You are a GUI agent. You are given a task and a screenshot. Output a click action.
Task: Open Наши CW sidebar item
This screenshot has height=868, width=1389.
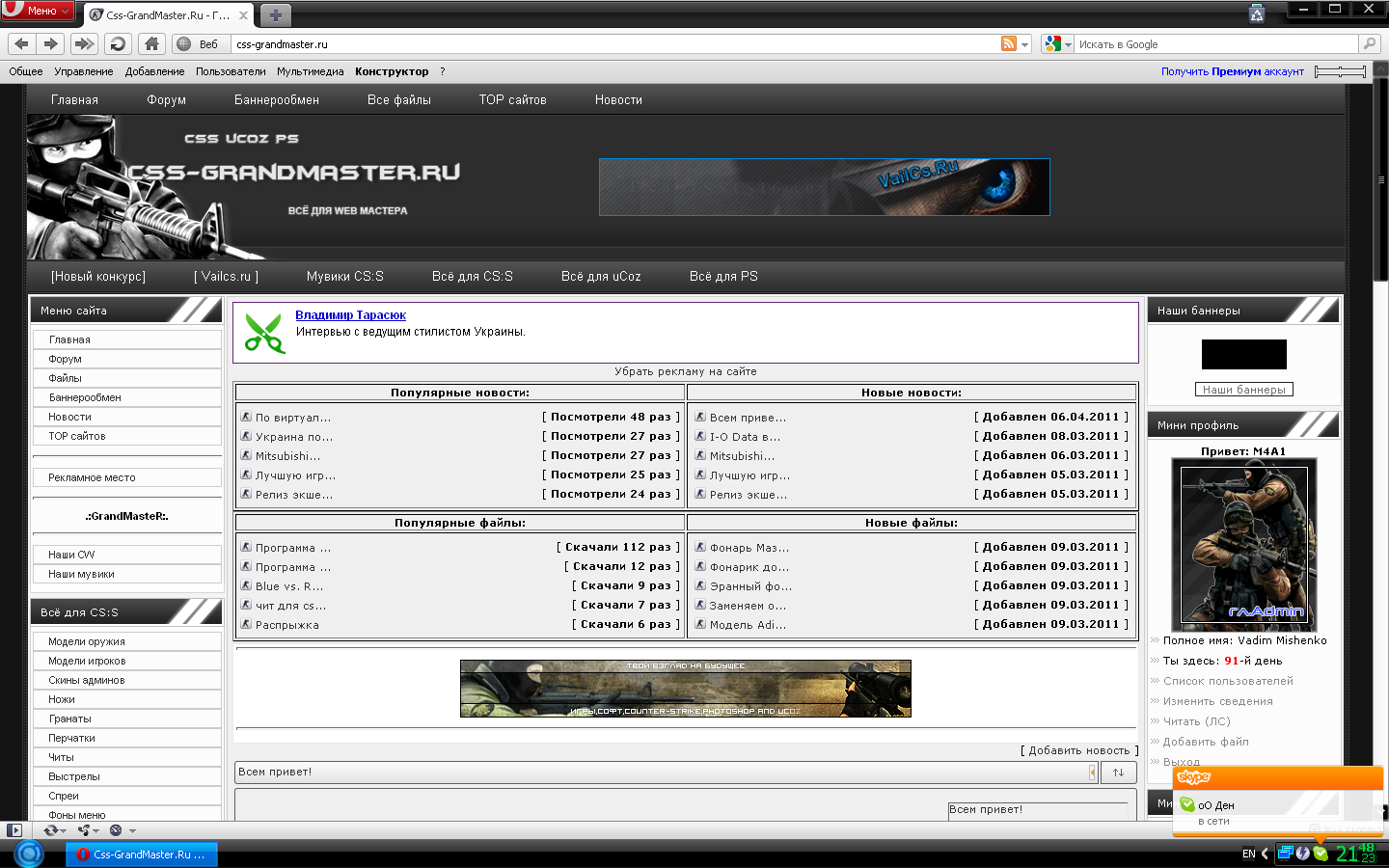(127, 555)
